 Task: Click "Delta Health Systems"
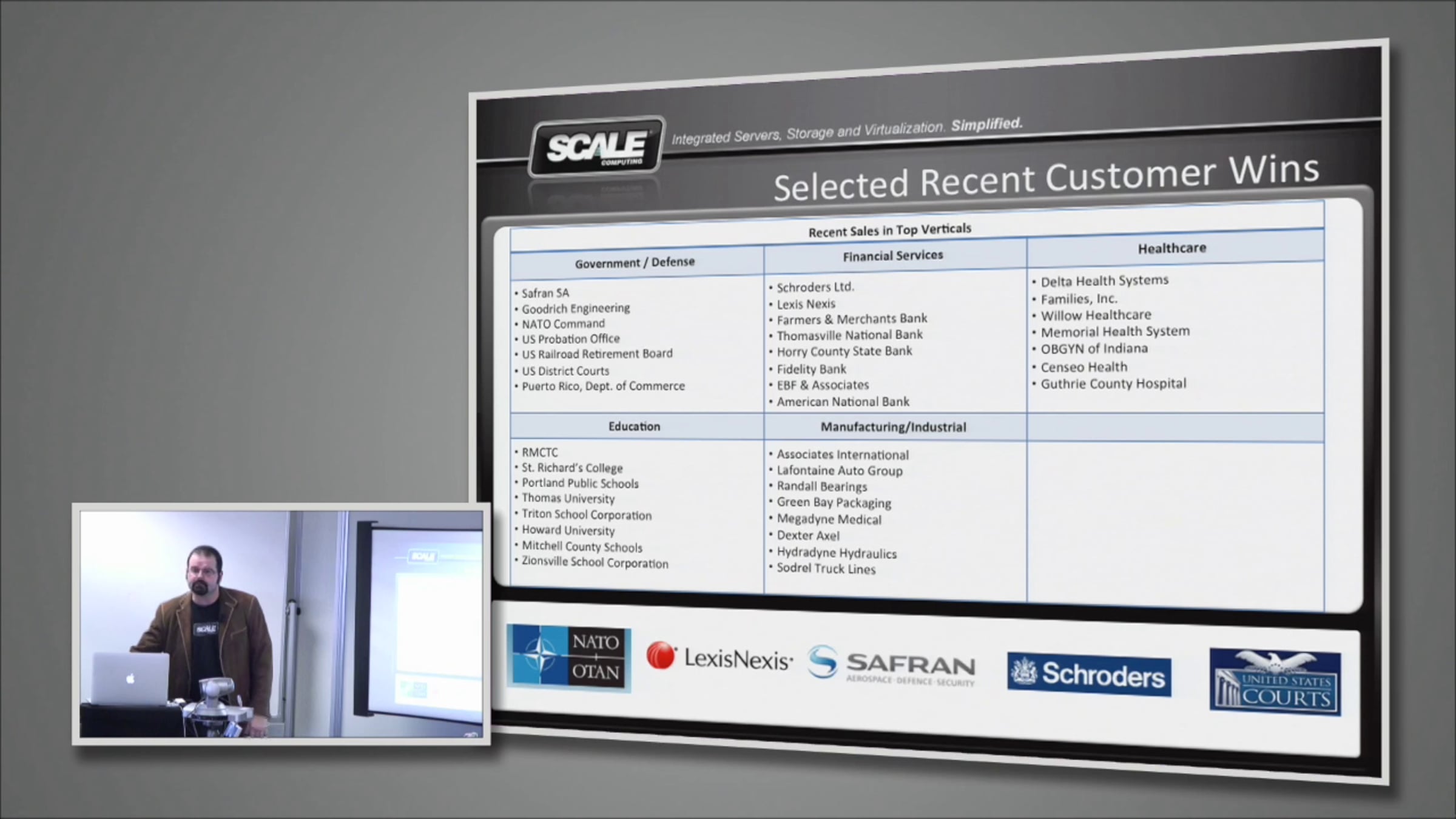click(1104, 281)
